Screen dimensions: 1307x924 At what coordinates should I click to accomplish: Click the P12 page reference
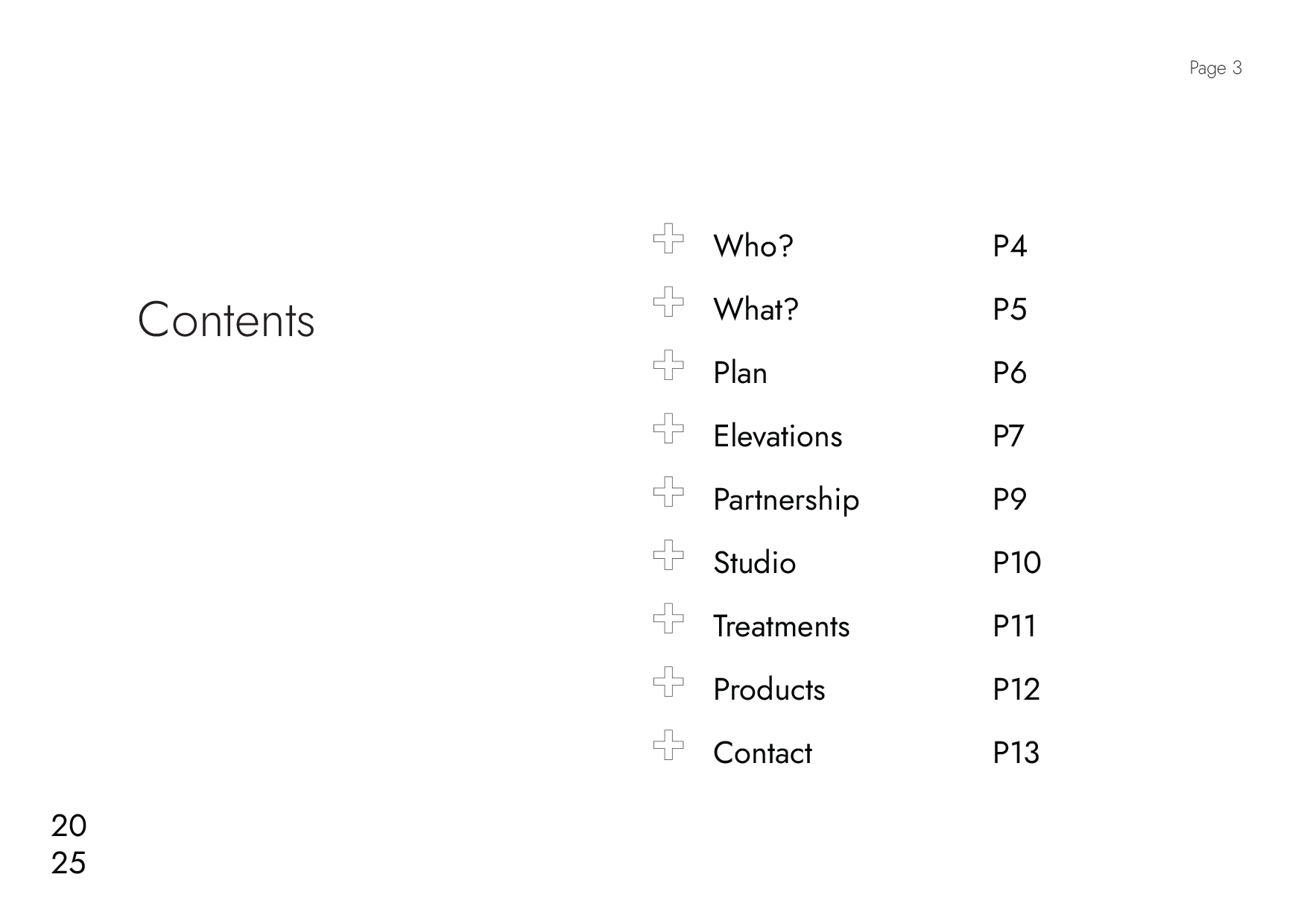(1016, 689)
